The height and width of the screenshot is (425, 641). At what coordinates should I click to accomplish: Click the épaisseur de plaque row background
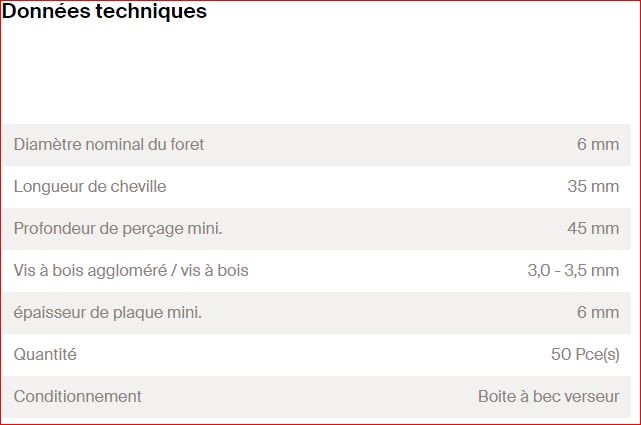click(316, 313)
